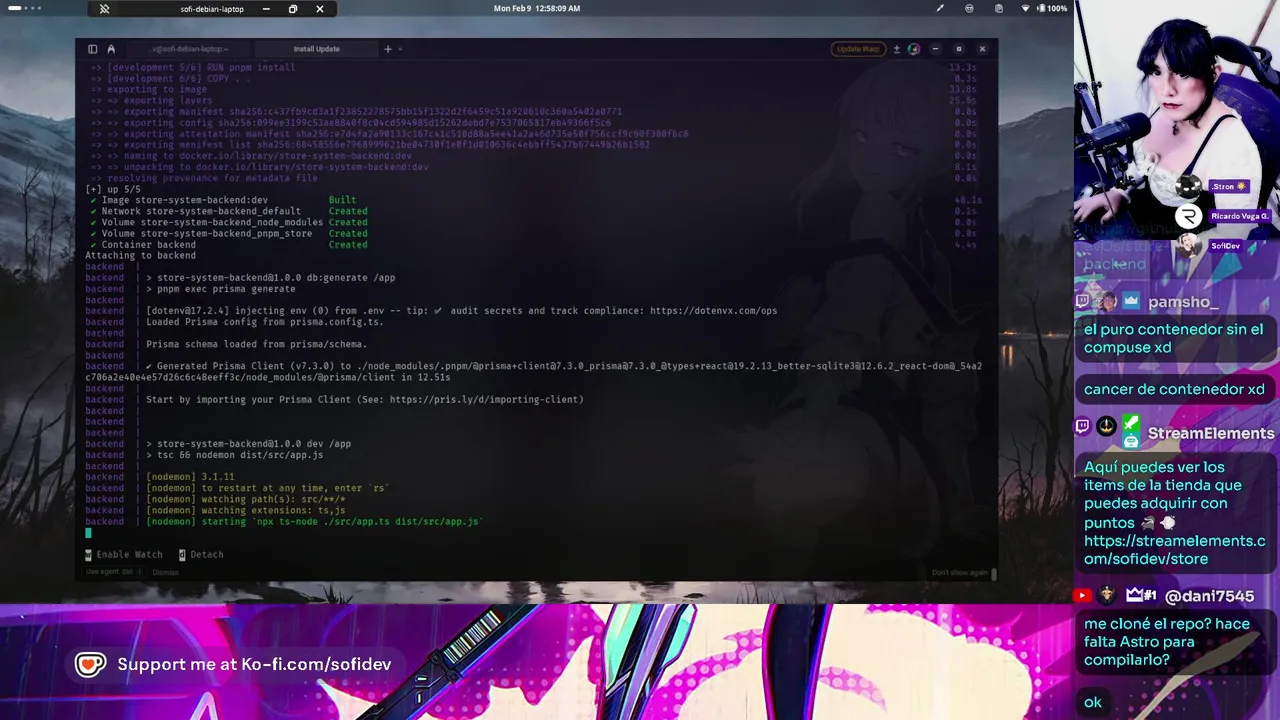Toggle the Warp sidebar panel icon
This screenshot has height=720, width=1280.
pyautogui.click(x=92, y=49)
